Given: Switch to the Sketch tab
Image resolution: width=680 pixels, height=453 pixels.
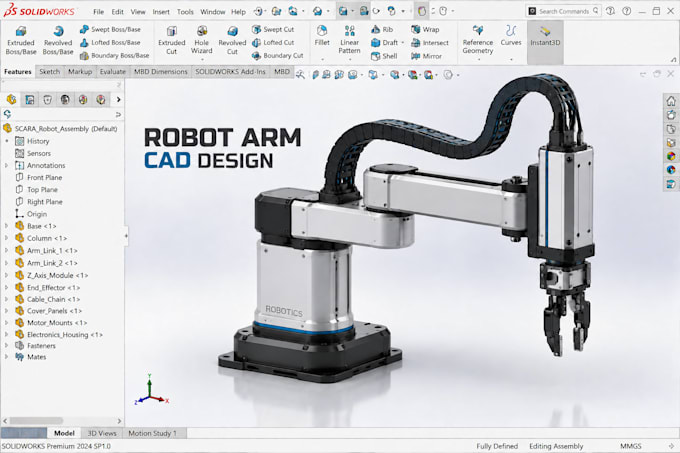Looking at the screenshot, I should [x=49, y=72].
